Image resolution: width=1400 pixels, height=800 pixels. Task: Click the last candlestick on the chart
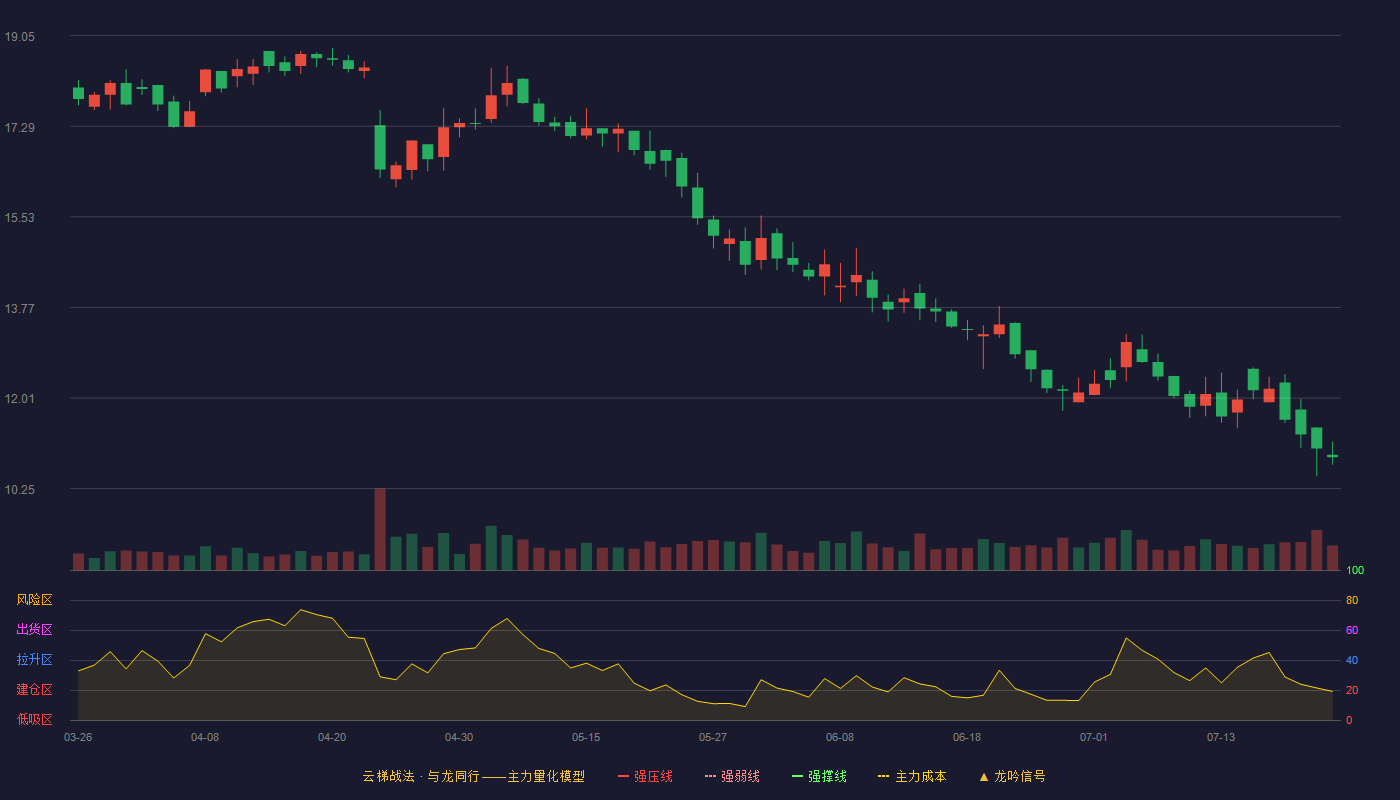[1332, 455]
